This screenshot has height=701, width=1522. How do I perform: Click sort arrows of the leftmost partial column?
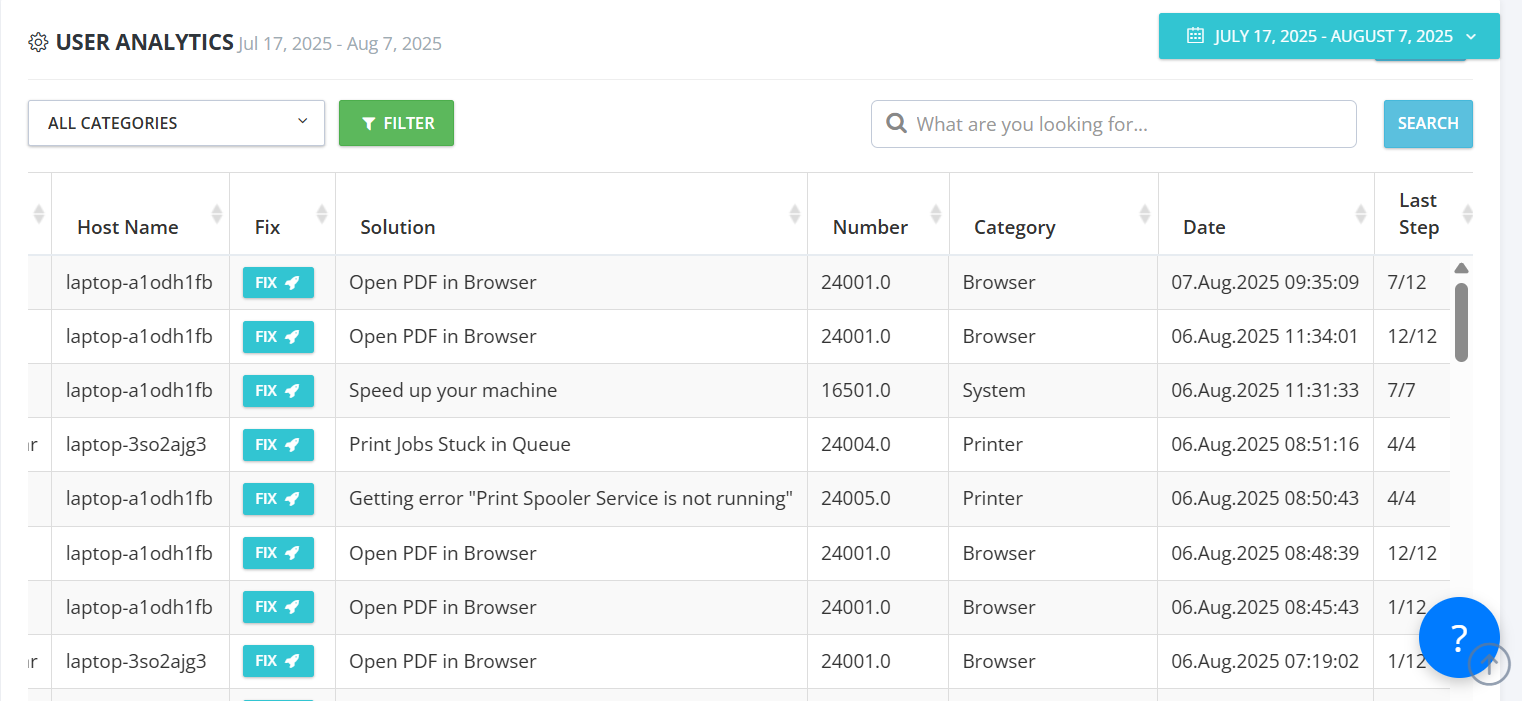coord(39,214)
